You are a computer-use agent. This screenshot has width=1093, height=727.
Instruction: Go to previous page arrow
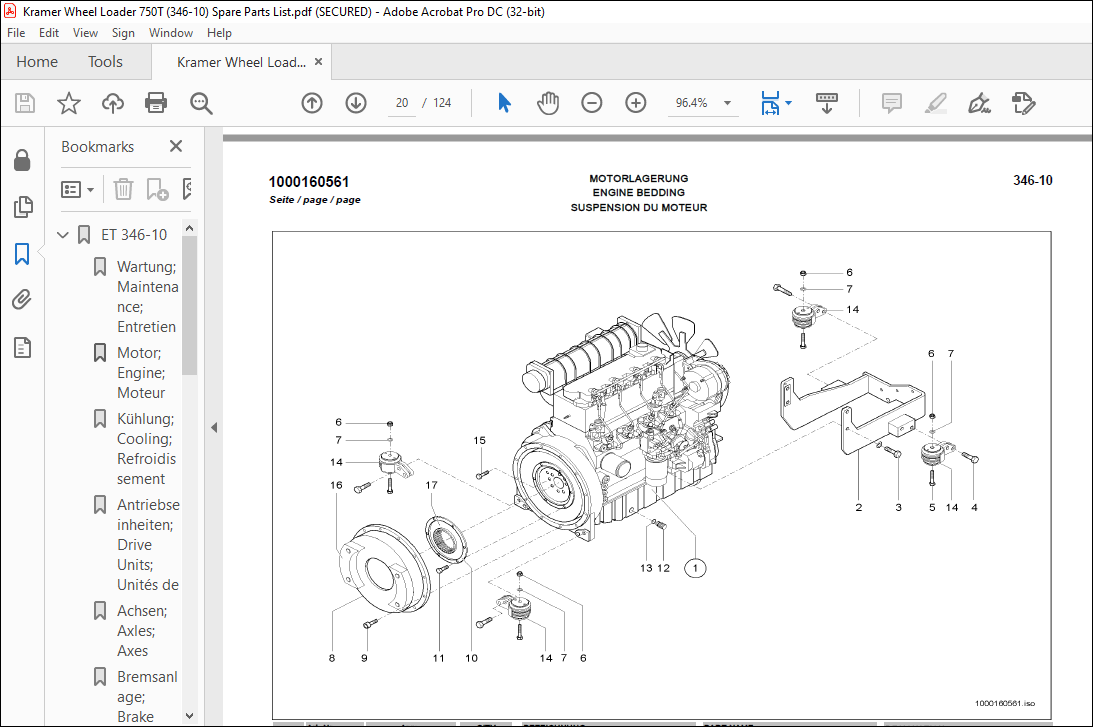312,103
